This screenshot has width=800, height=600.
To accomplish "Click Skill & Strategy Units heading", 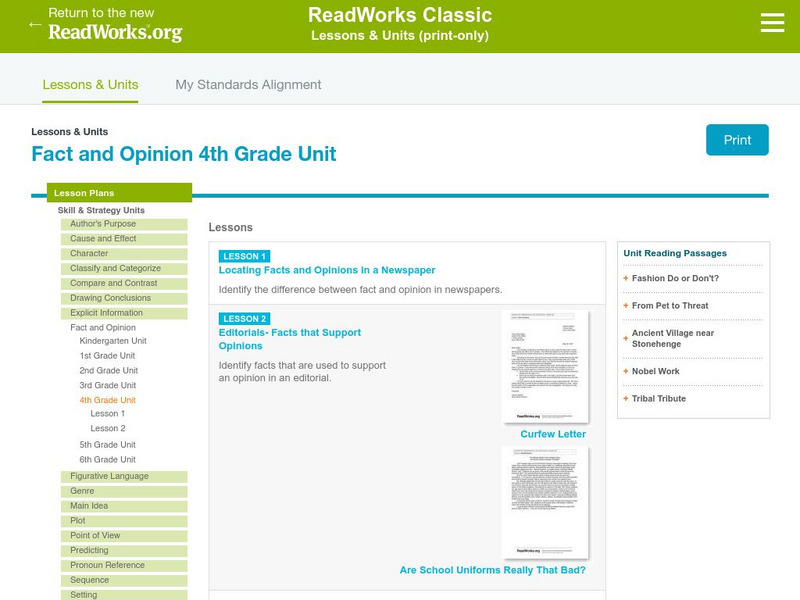I will (x=101, y=210).
